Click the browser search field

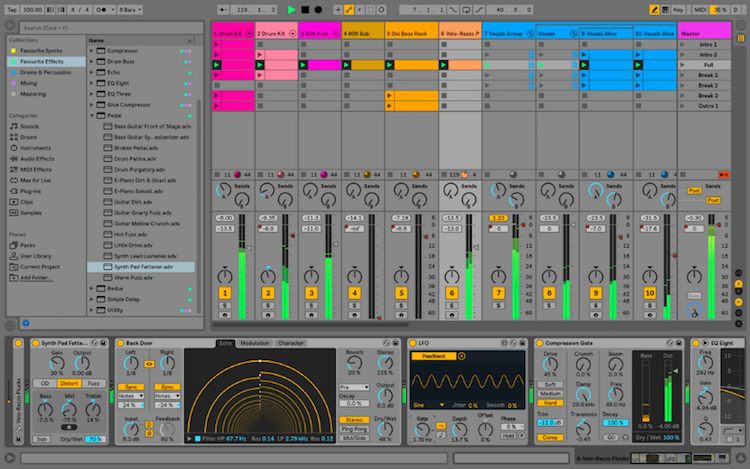pos(111,28)
